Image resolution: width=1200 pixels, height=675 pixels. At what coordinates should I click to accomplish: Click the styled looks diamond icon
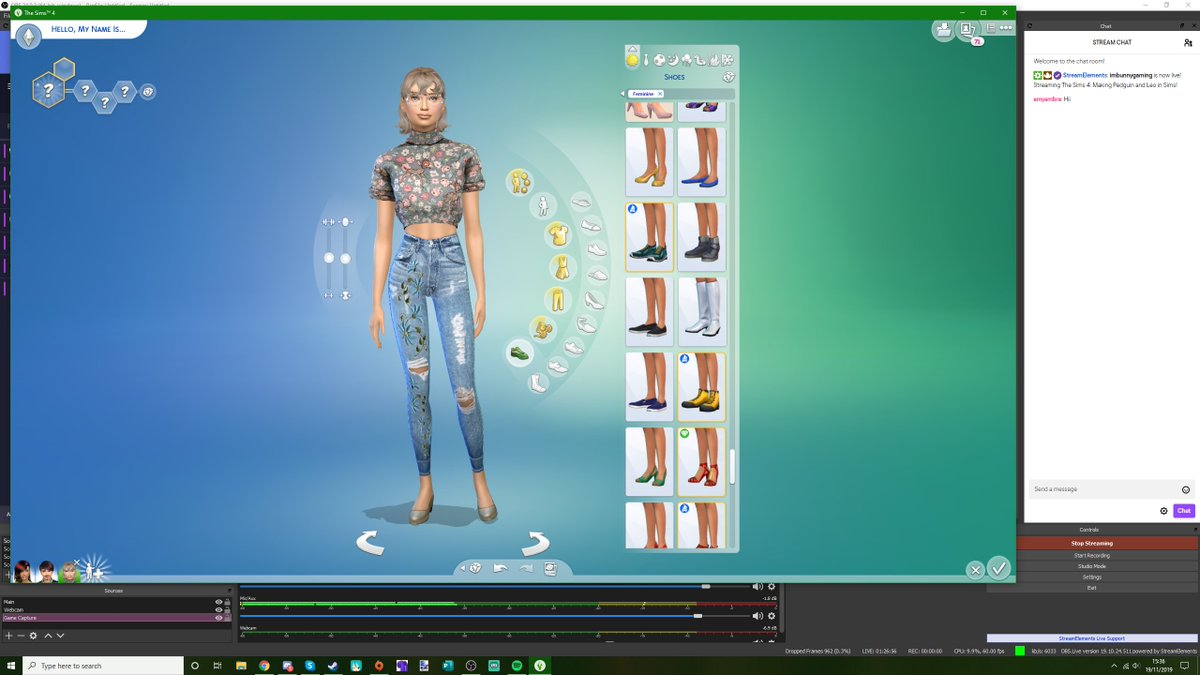pyautogui.click(x=728, y=77)
